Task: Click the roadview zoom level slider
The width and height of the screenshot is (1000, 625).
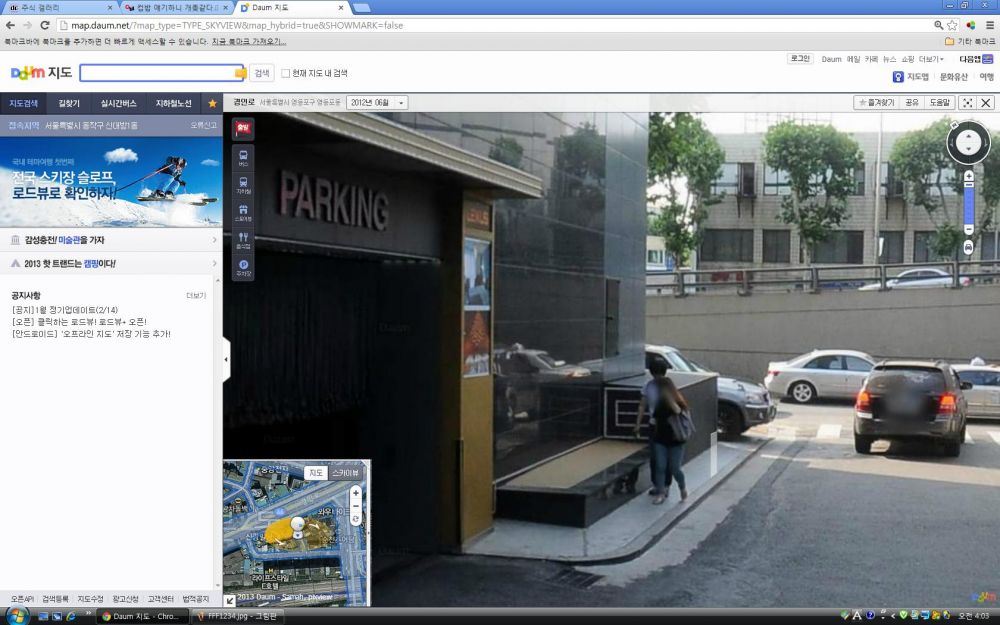Action: [x=968, y=202]
